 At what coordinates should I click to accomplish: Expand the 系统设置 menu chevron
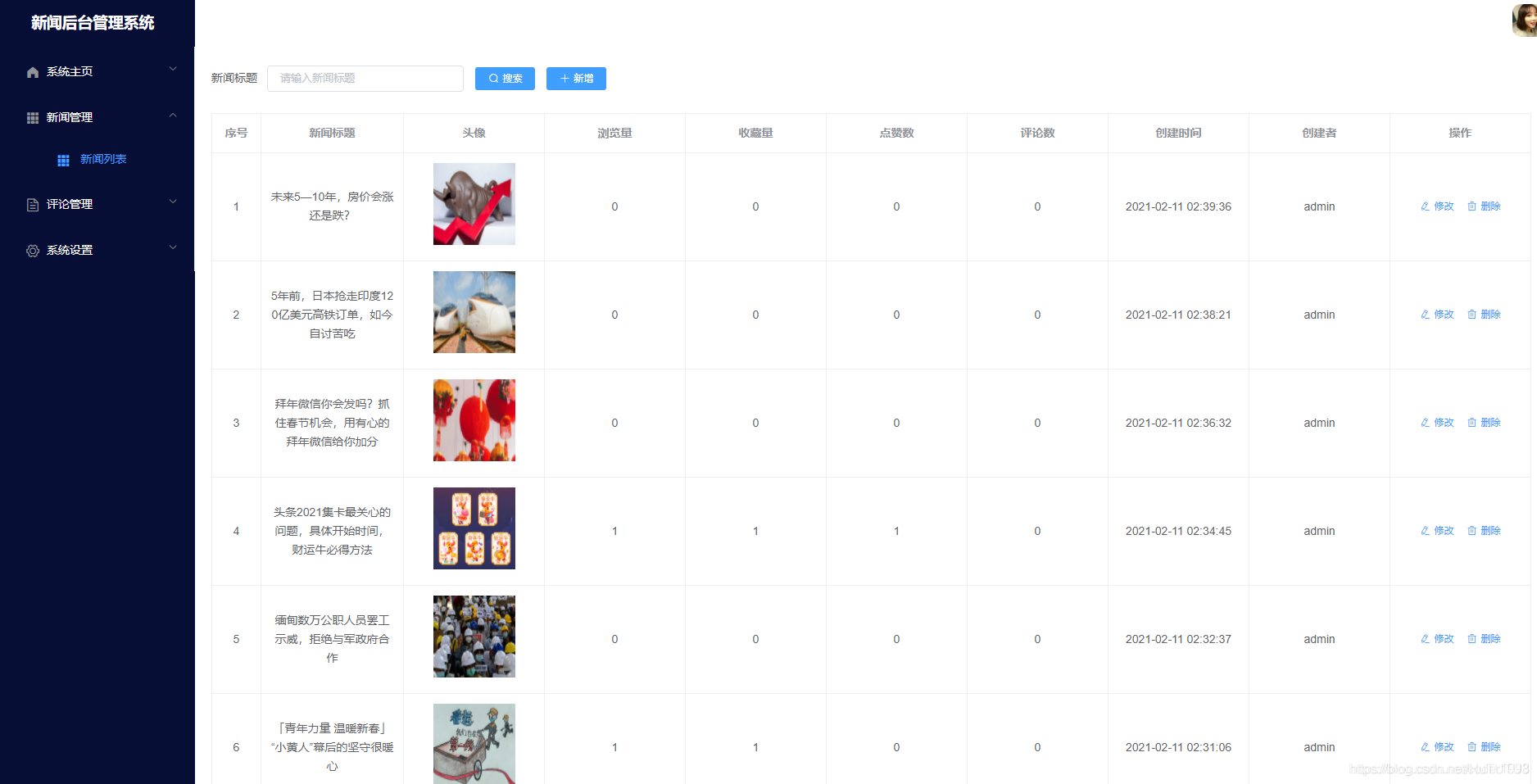click(173, 248)
